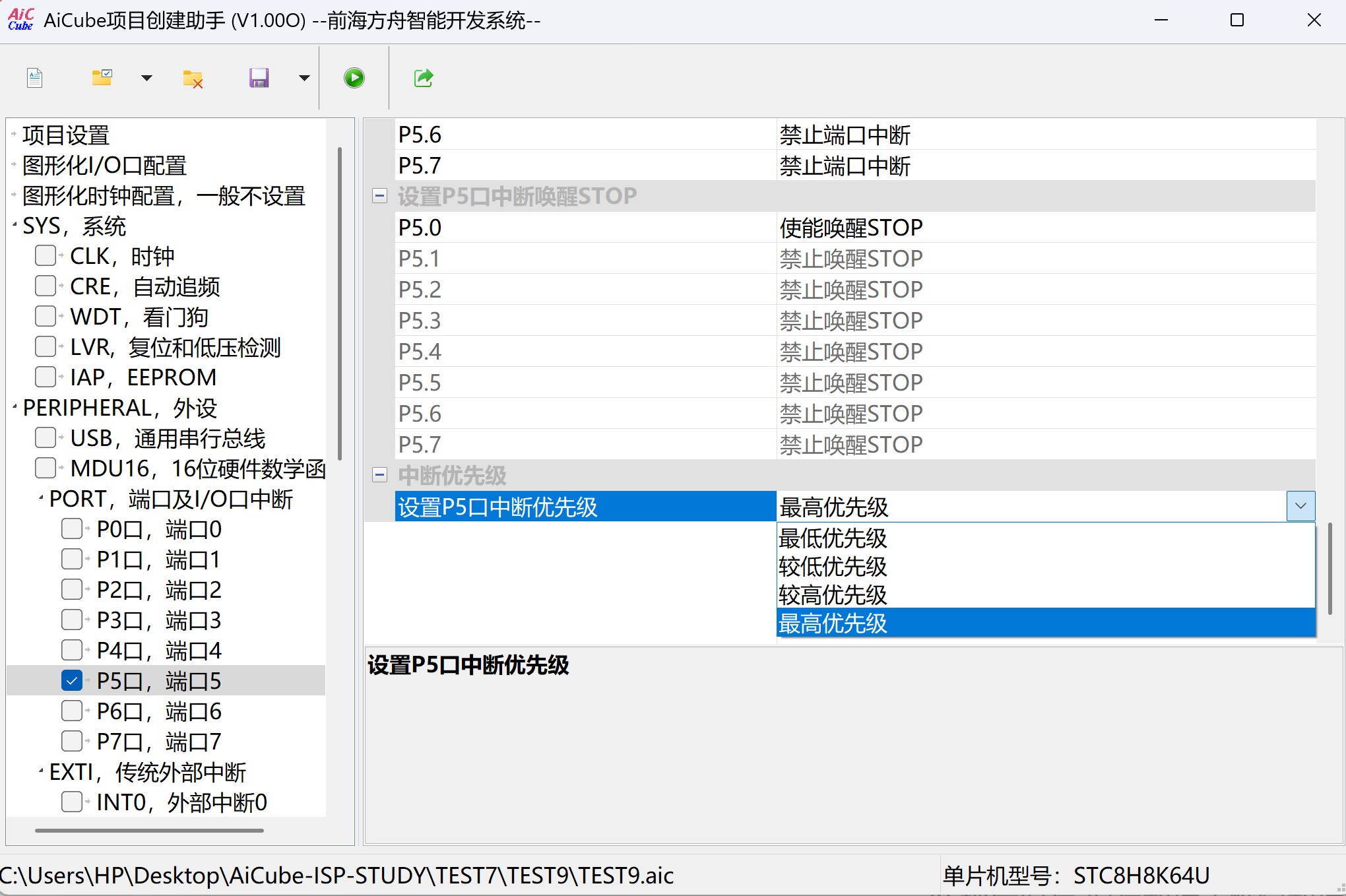Image resolution: width=1346 pixels, height=896 pixels.
Task: Check the CLK 时钟 checkbox
Action: (x=46, y=255)
